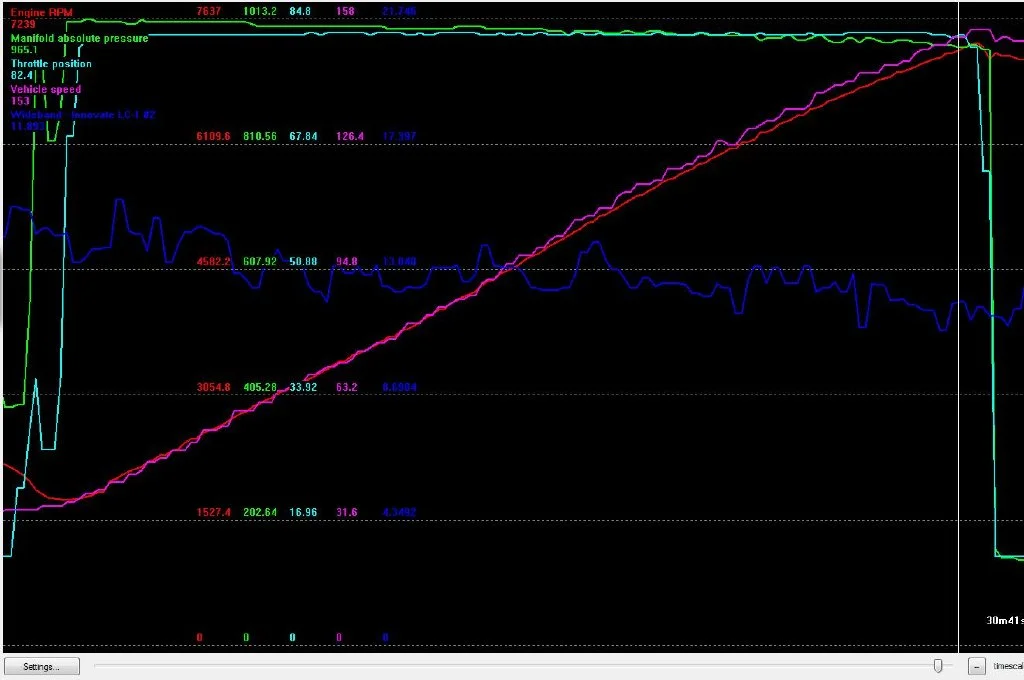
Task: Click the red axis value 1527.4
Action: (x=213, y=513)
